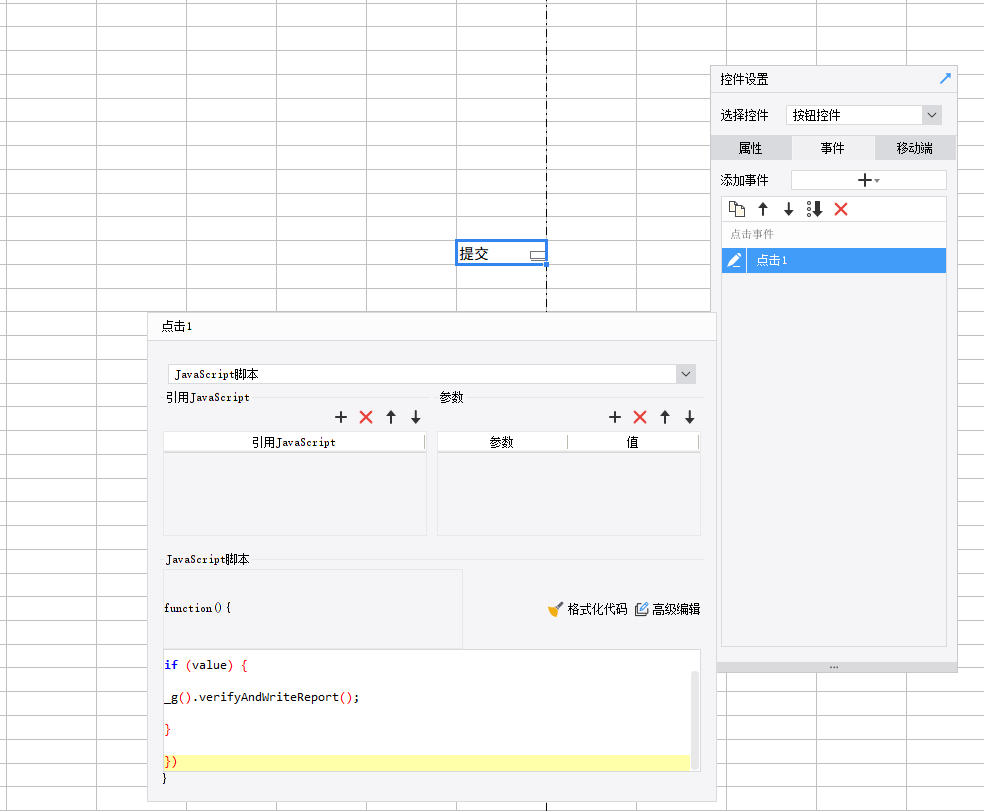
Task: Move the event up in the event list
Action: [x=763, y=209]
